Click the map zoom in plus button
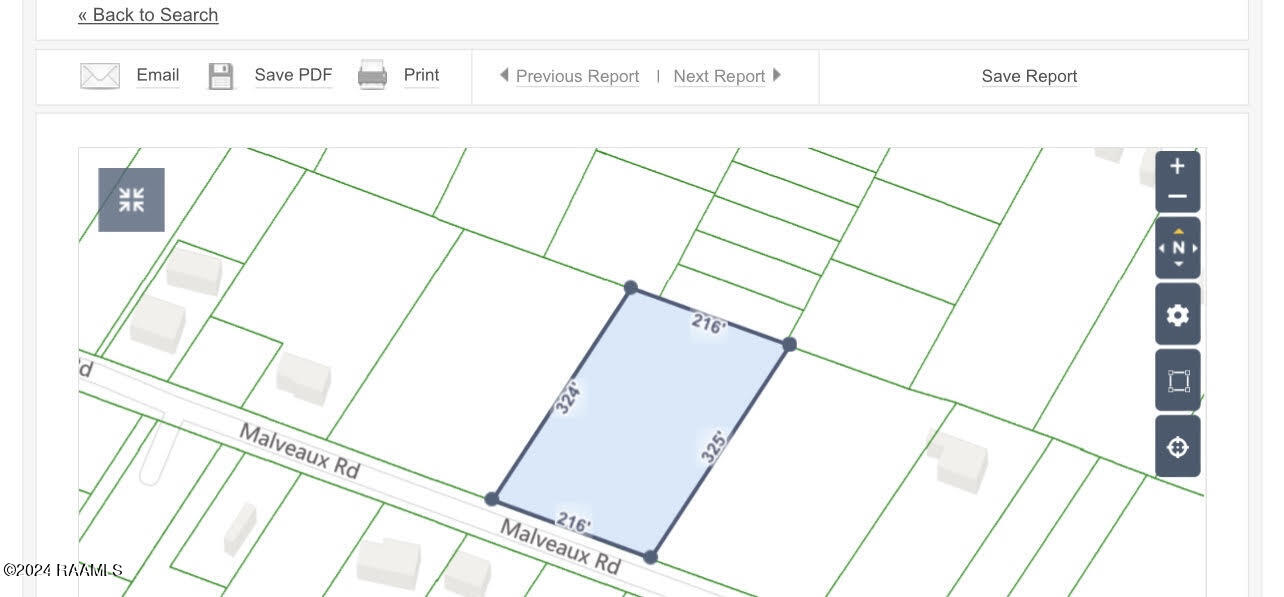The width and height of the screenshot is (1284, 597). (x=1177, y=167)
